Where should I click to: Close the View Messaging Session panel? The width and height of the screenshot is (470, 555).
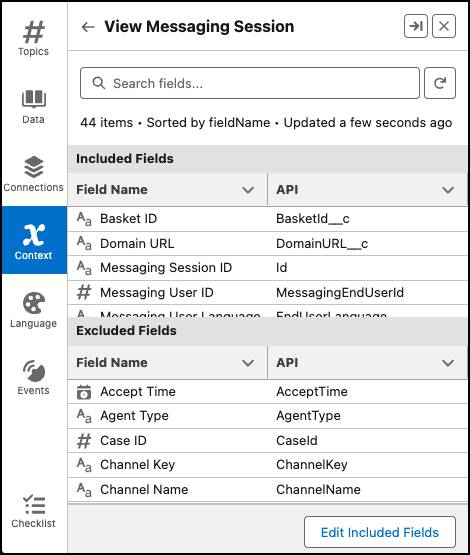(444, 26)
